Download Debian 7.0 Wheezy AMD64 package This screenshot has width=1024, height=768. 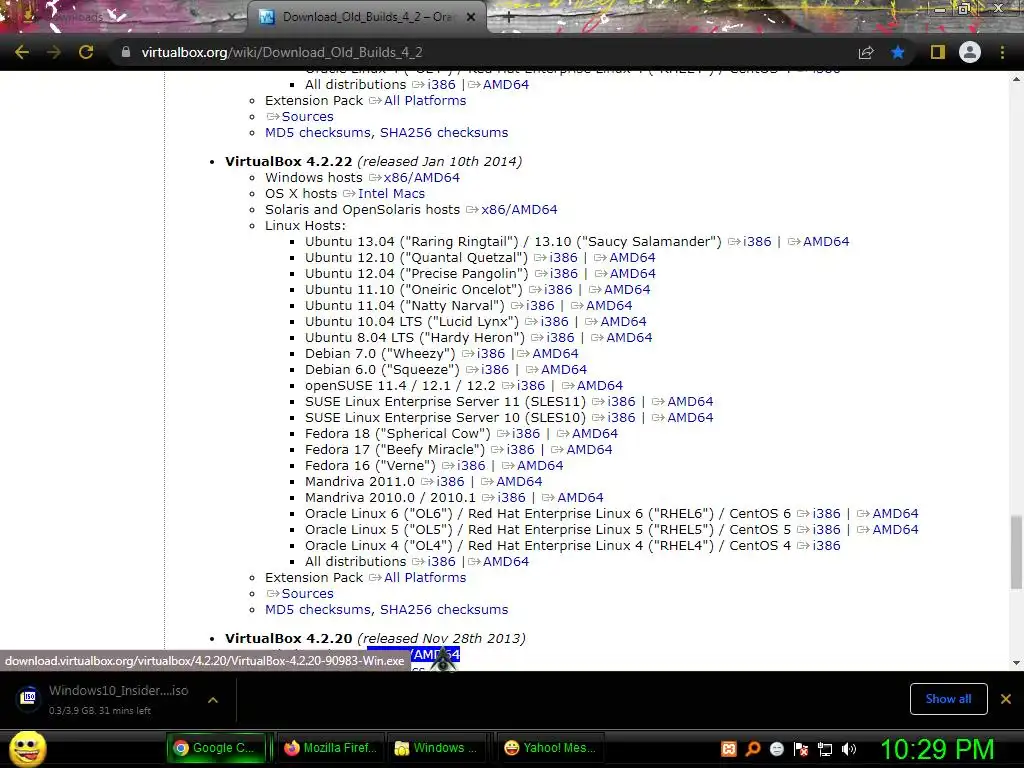555,354
